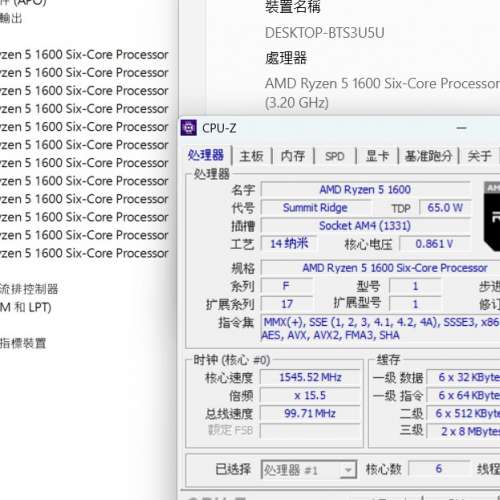500x500 pixels.
Task: Select the 指標裝置 item in Device Manager
Action: coord(23,343)
